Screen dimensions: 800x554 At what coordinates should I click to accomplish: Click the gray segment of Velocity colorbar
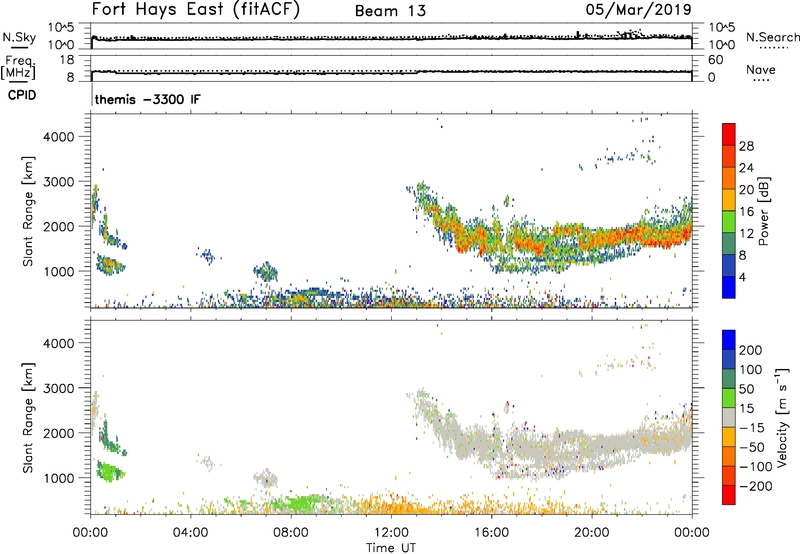click(729, 418)
